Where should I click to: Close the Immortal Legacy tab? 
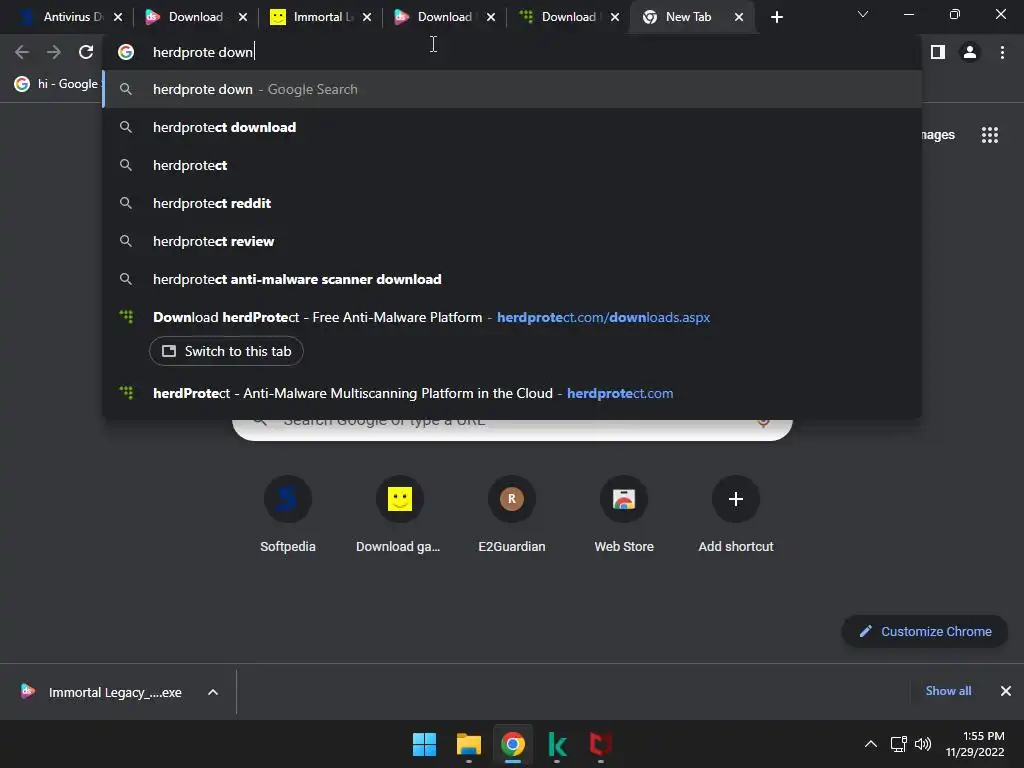[367, 17]
